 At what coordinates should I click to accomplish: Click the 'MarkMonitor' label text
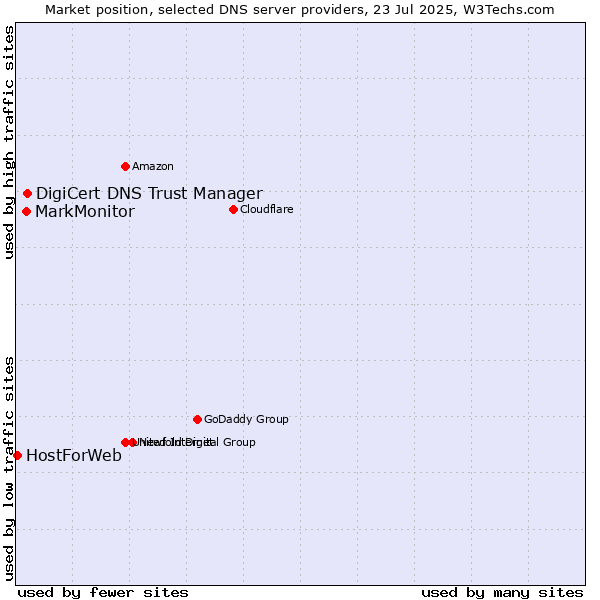point(85,212)
